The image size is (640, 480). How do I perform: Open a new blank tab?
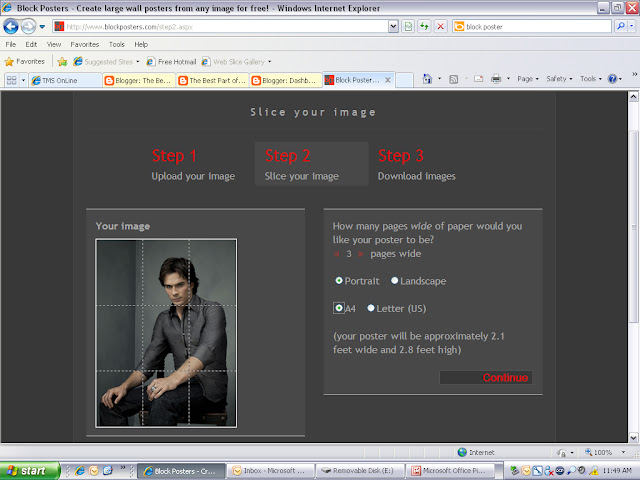tap(404, 80)
